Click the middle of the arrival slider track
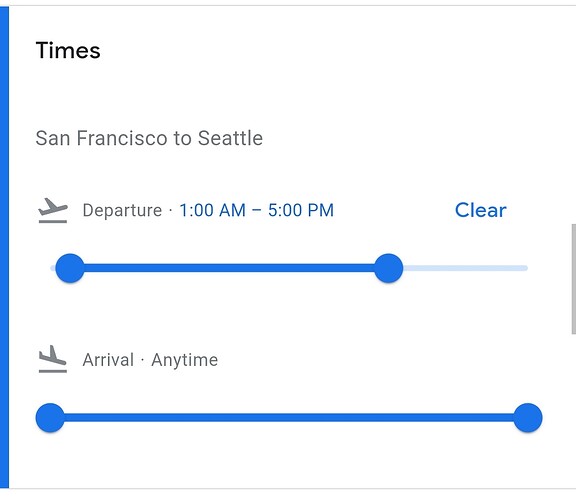The height and width of the screenshot is (500, 576). [289, 418]
